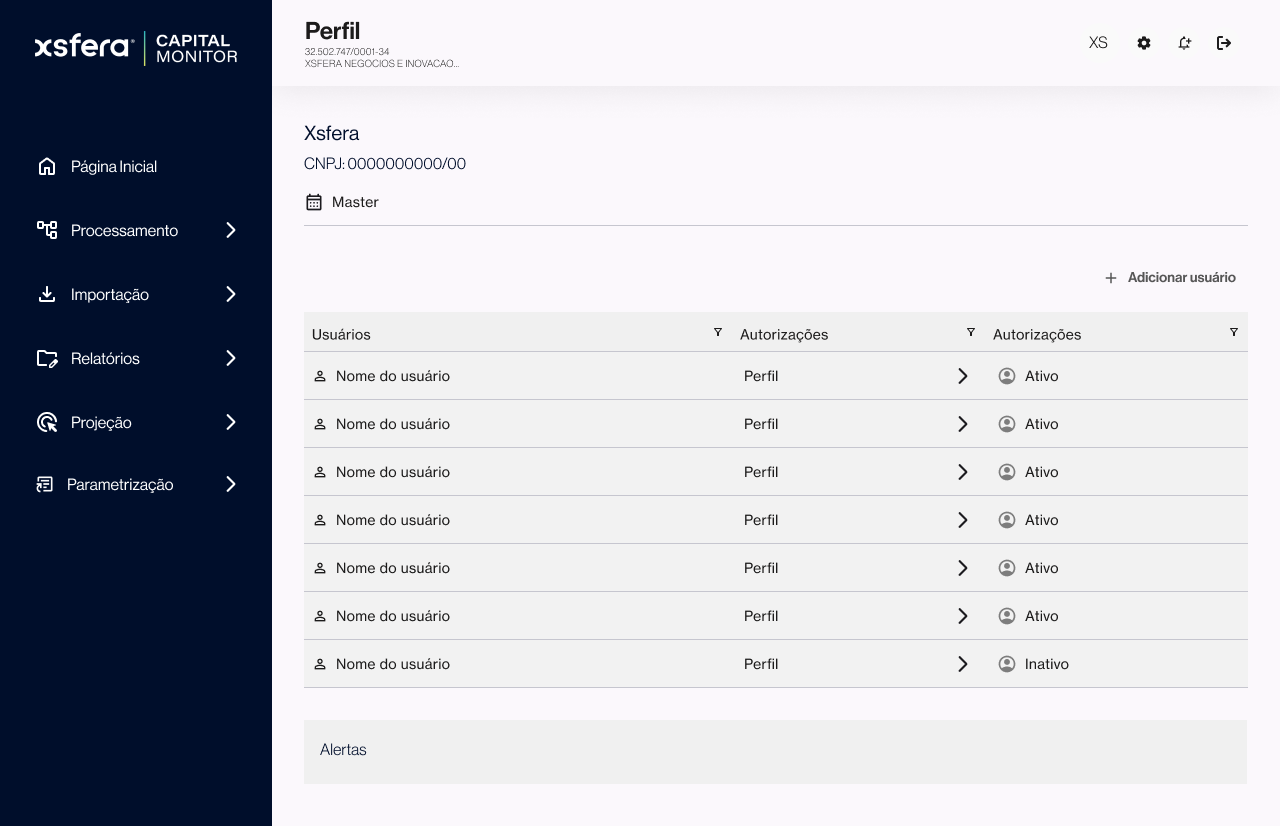Click the Relatórios folder icon
This screenshot has height=826, width=1280.
47,358
